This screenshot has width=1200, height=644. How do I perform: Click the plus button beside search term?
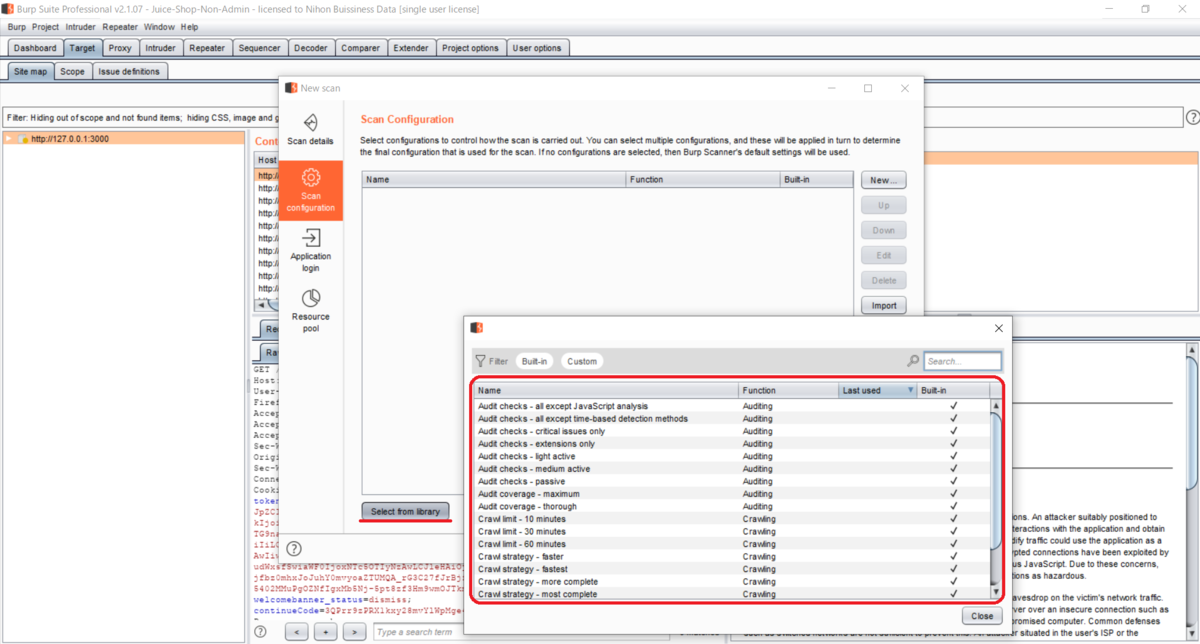coord(325,632)
